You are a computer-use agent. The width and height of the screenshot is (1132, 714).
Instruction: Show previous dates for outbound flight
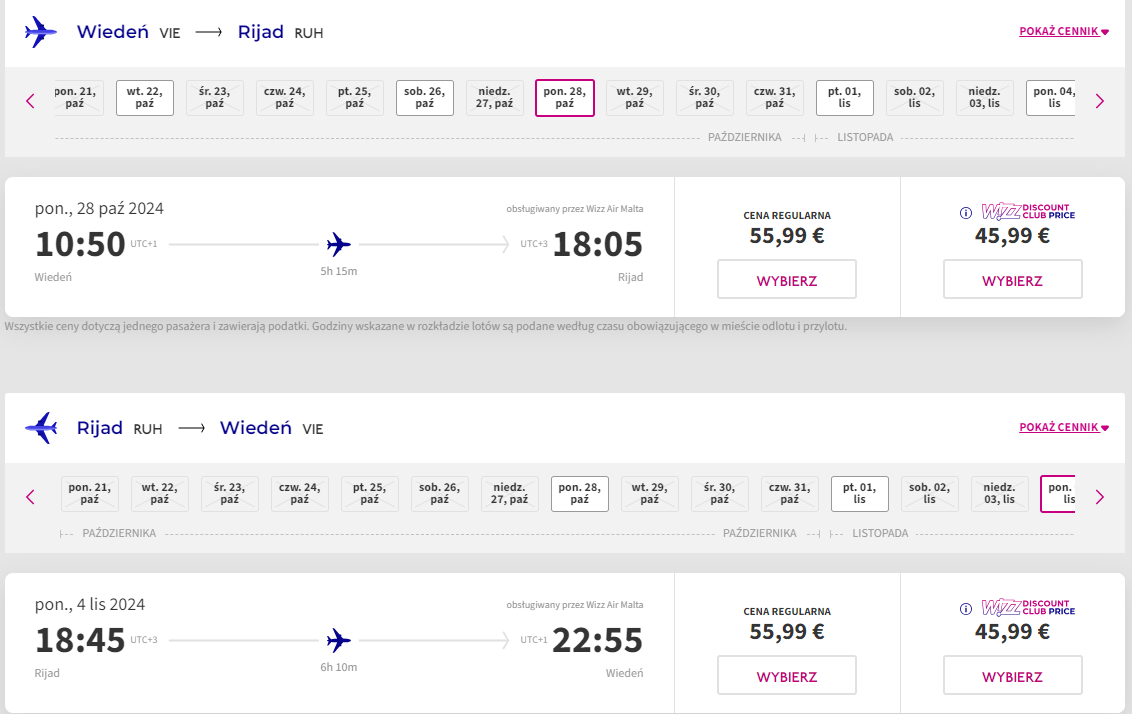tap(30, 101)
